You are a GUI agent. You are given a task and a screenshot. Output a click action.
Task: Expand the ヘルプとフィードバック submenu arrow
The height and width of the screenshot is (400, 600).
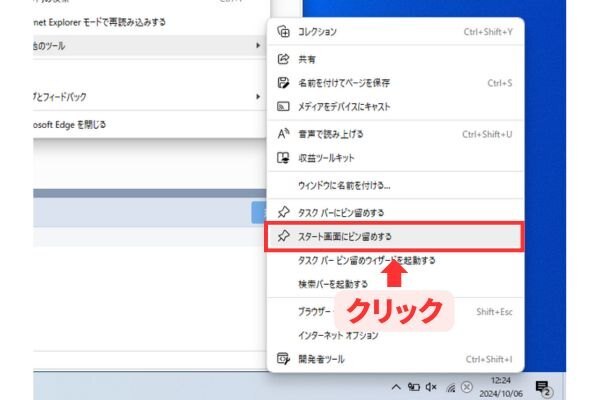tap(258, 96)
